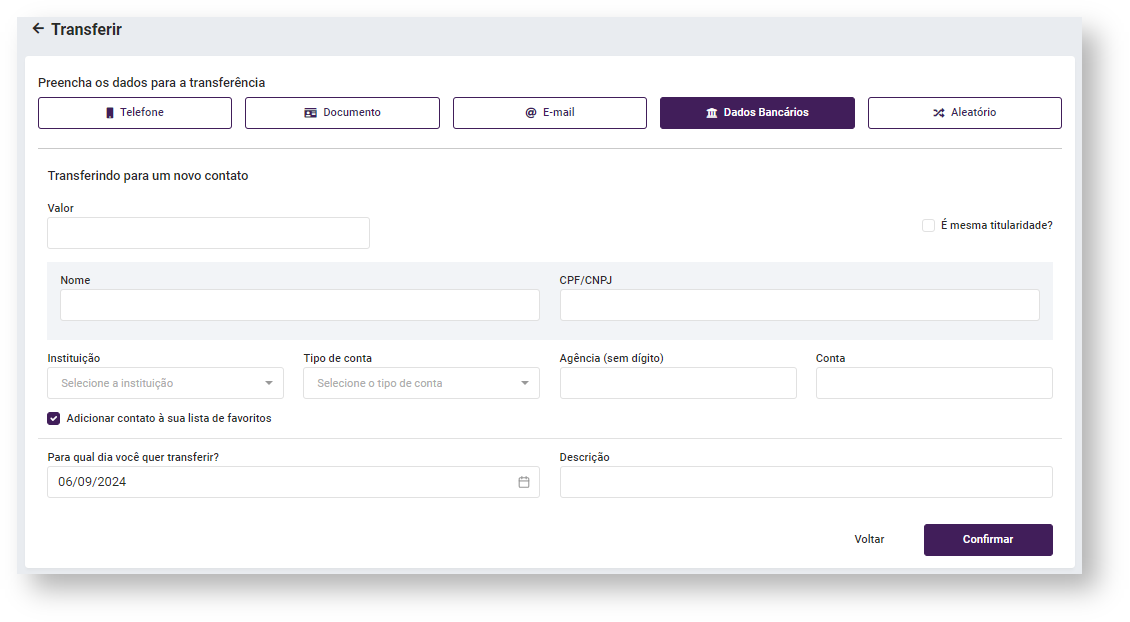The width and height of the screenshot is (1130, 622).
Task: Open the calendar icon in date field
Action: coord(524,482)
